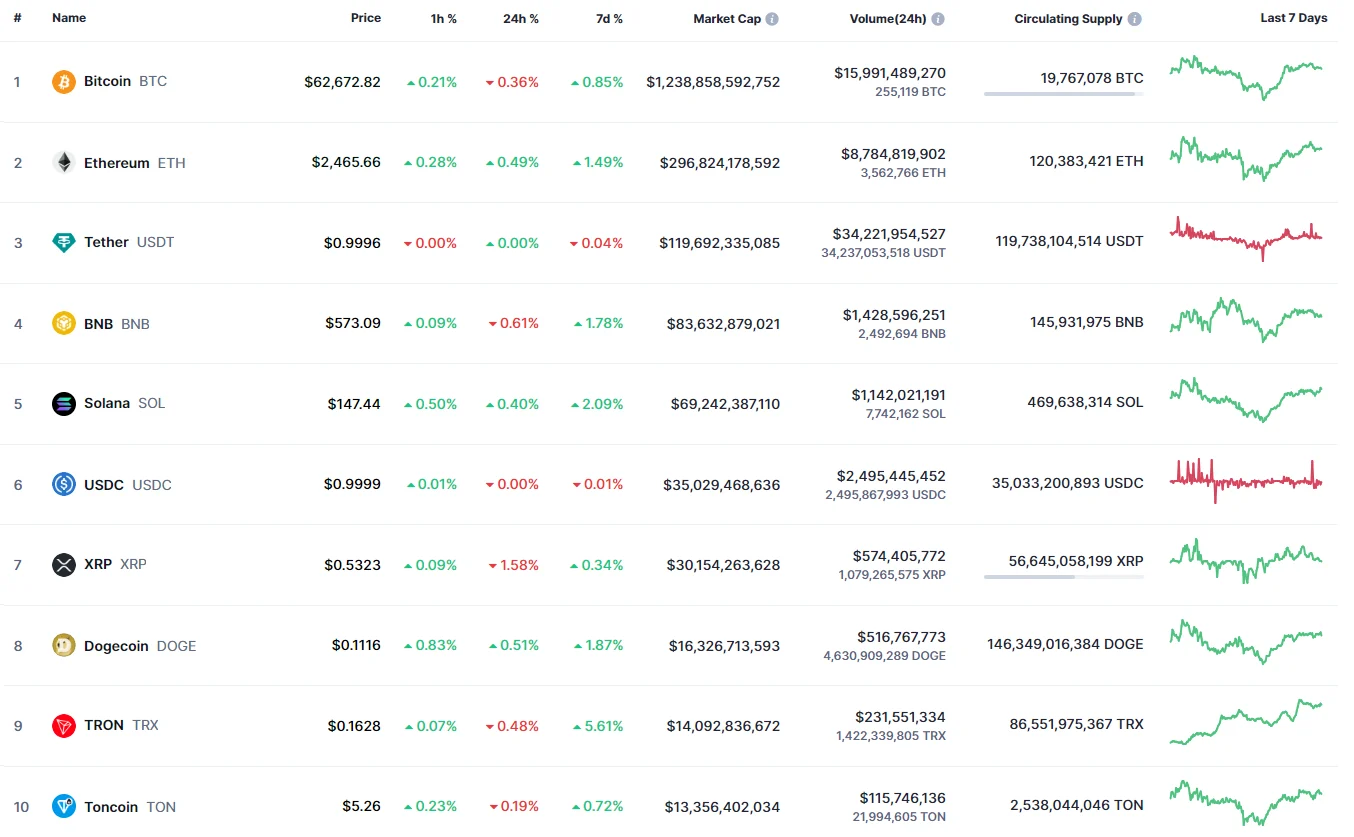Click Bitcoin circulating supply progress bar

[x=1063, y=94]
